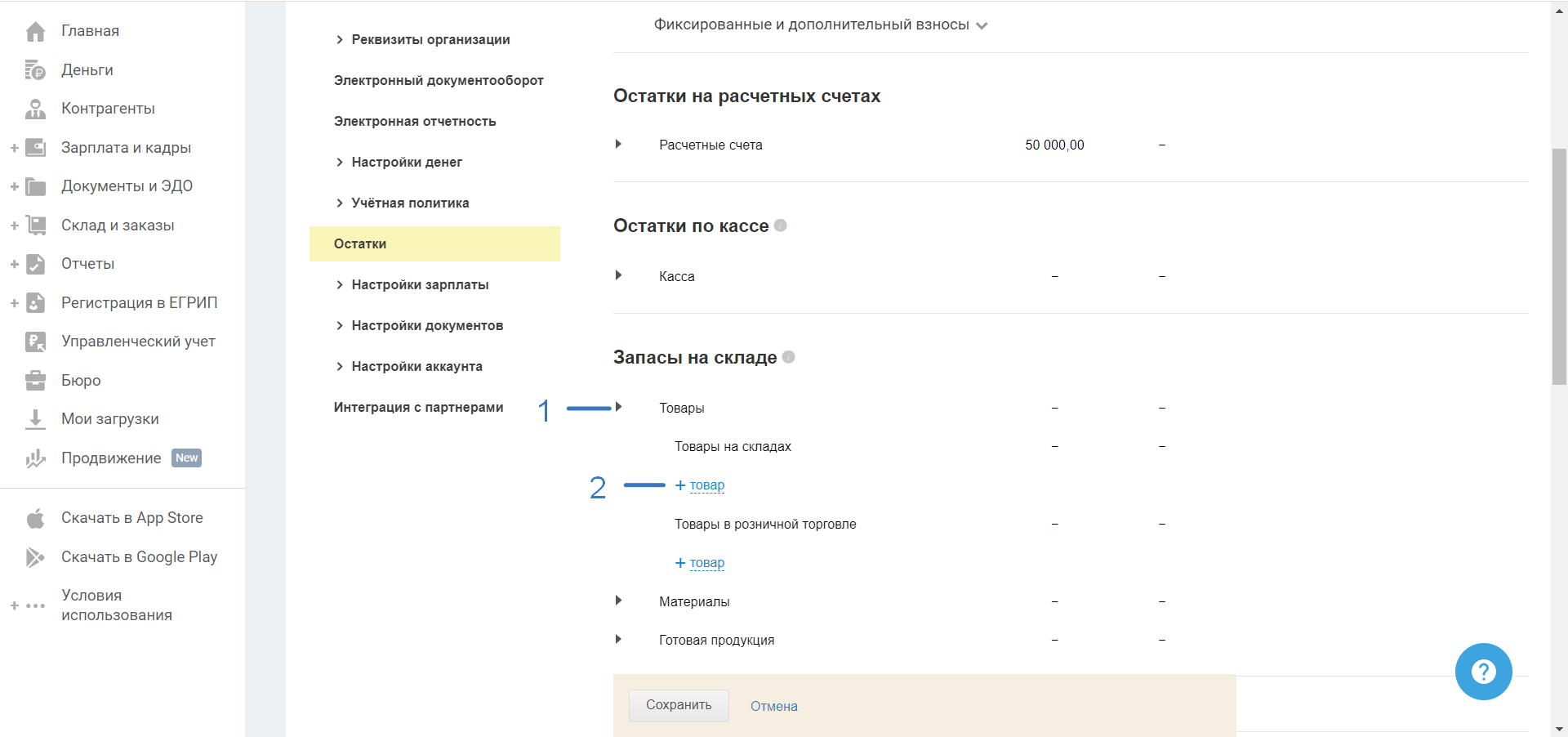The width and height of the screenshot is (1568, 737).
Task: Open Деньги section via coins icon
Action: 35,70
